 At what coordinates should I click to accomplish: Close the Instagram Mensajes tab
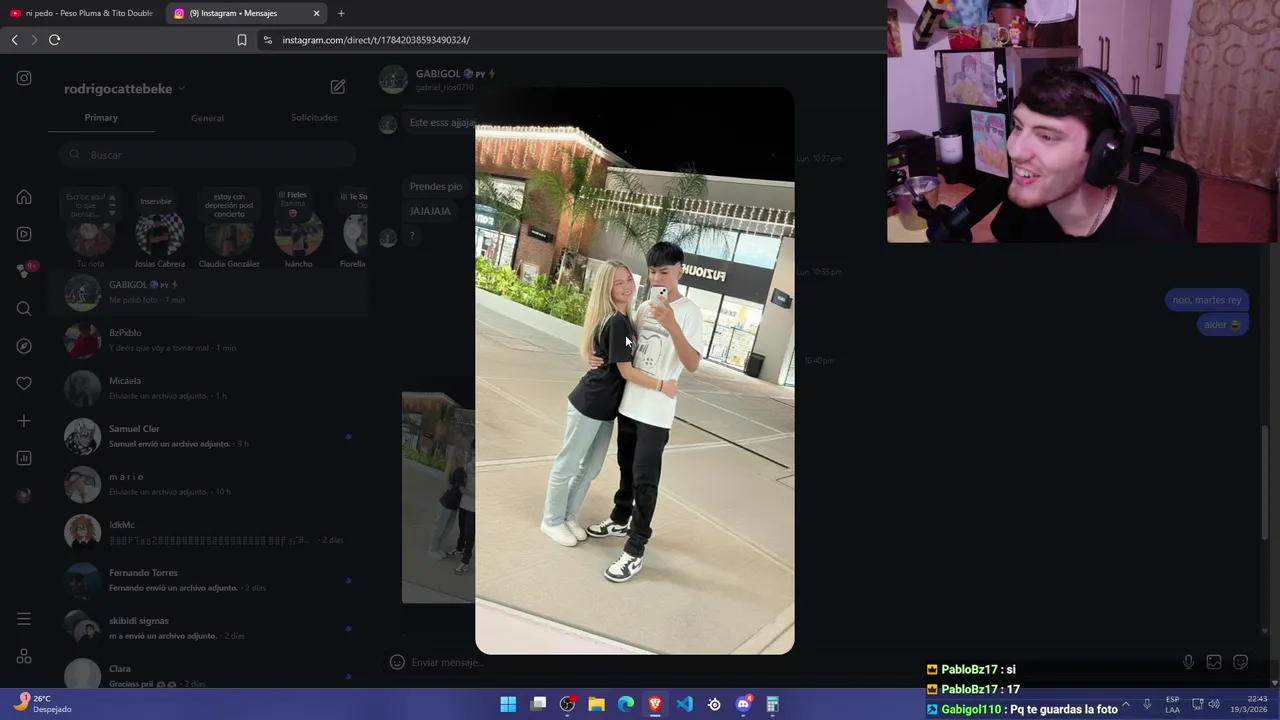[317, 13]
